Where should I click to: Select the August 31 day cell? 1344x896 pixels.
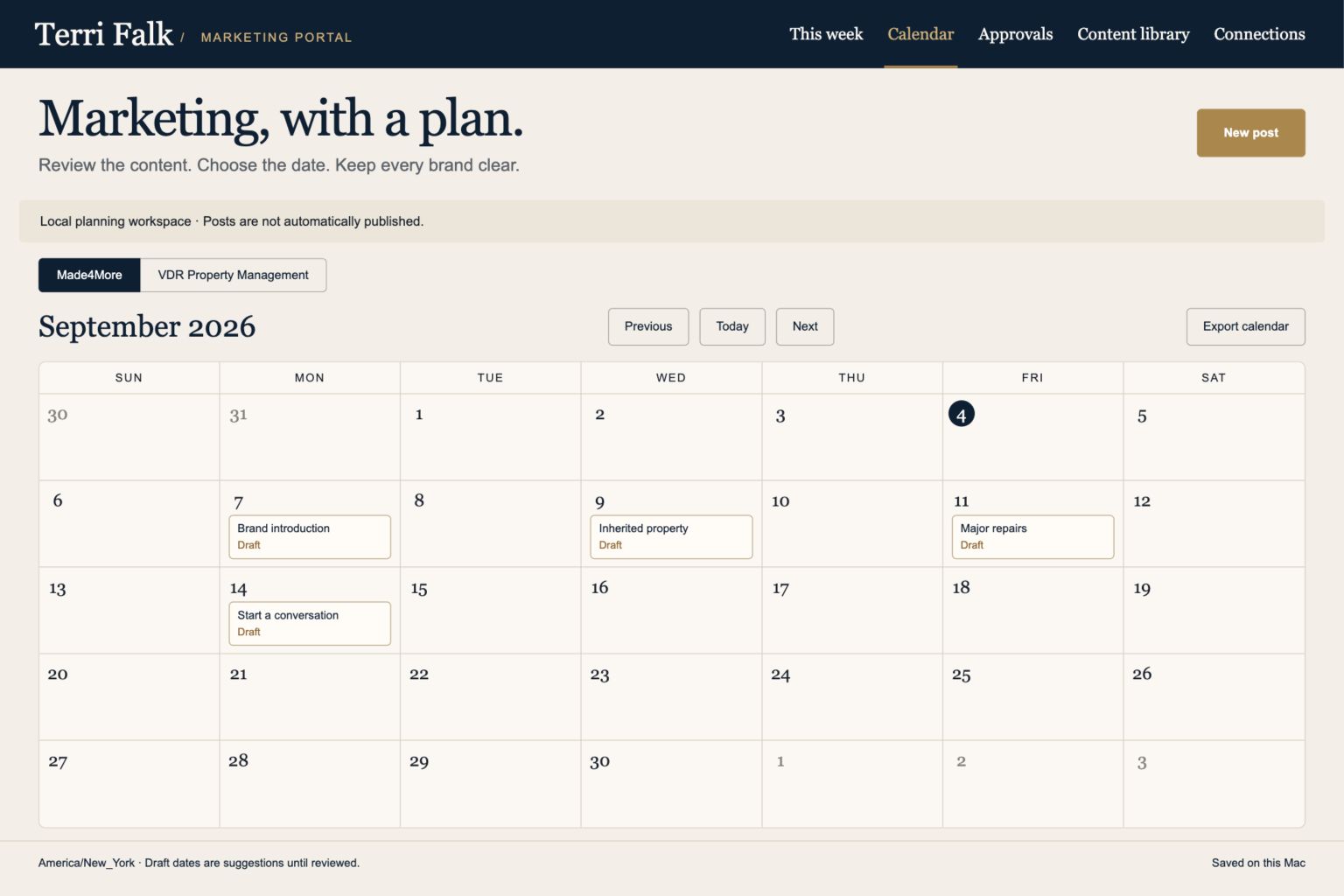pos(310,437)
